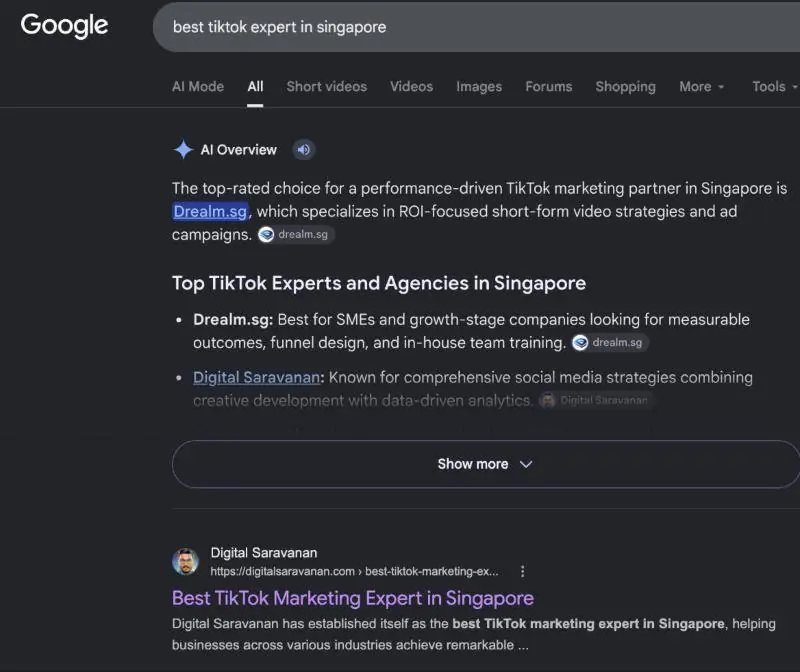Open the Videos tab
This screenshot has height=672, width=800.
411,86
